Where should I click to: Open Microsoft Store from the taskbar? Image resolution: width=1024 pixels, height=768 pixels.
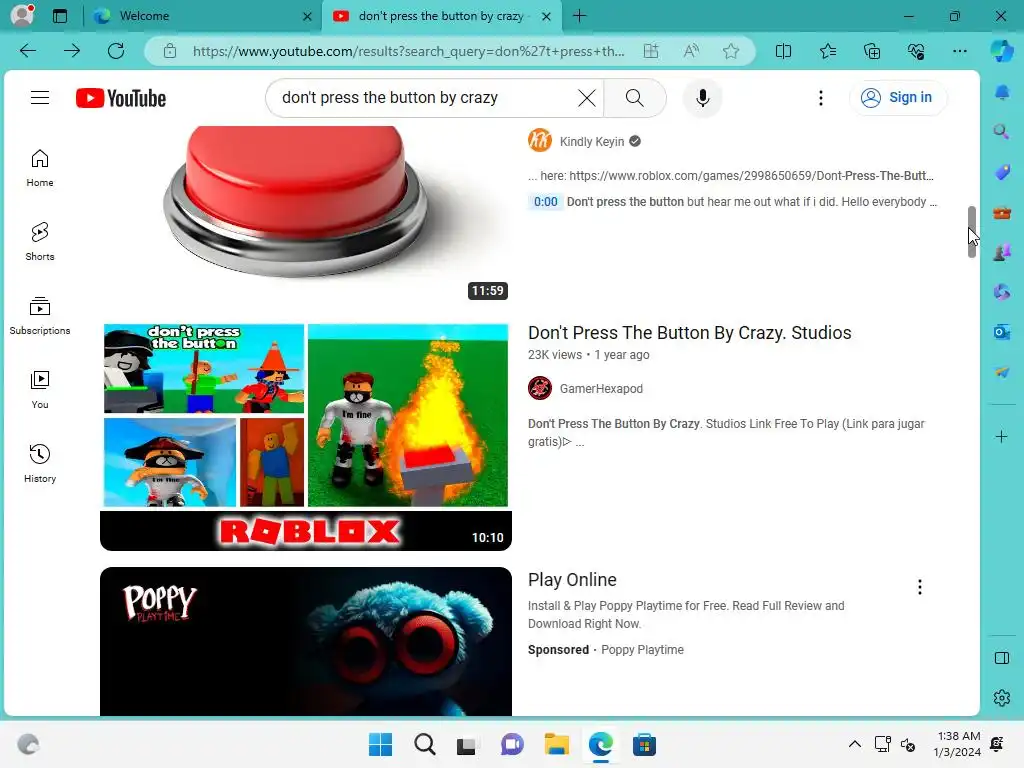(x=644, y=744)
